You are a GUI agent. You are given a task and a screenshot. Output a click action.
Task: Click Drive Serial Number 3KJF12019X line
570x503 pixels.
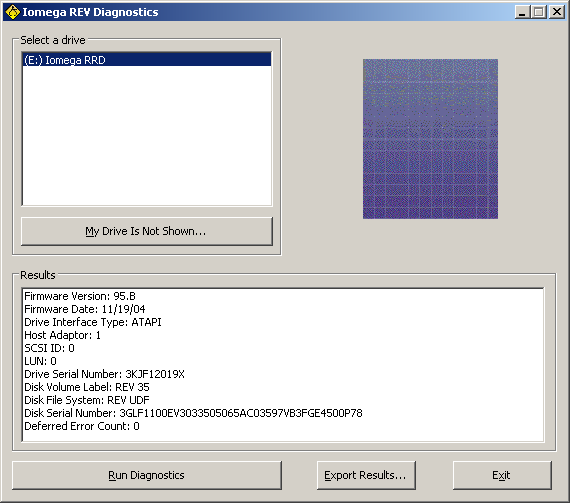104,374
